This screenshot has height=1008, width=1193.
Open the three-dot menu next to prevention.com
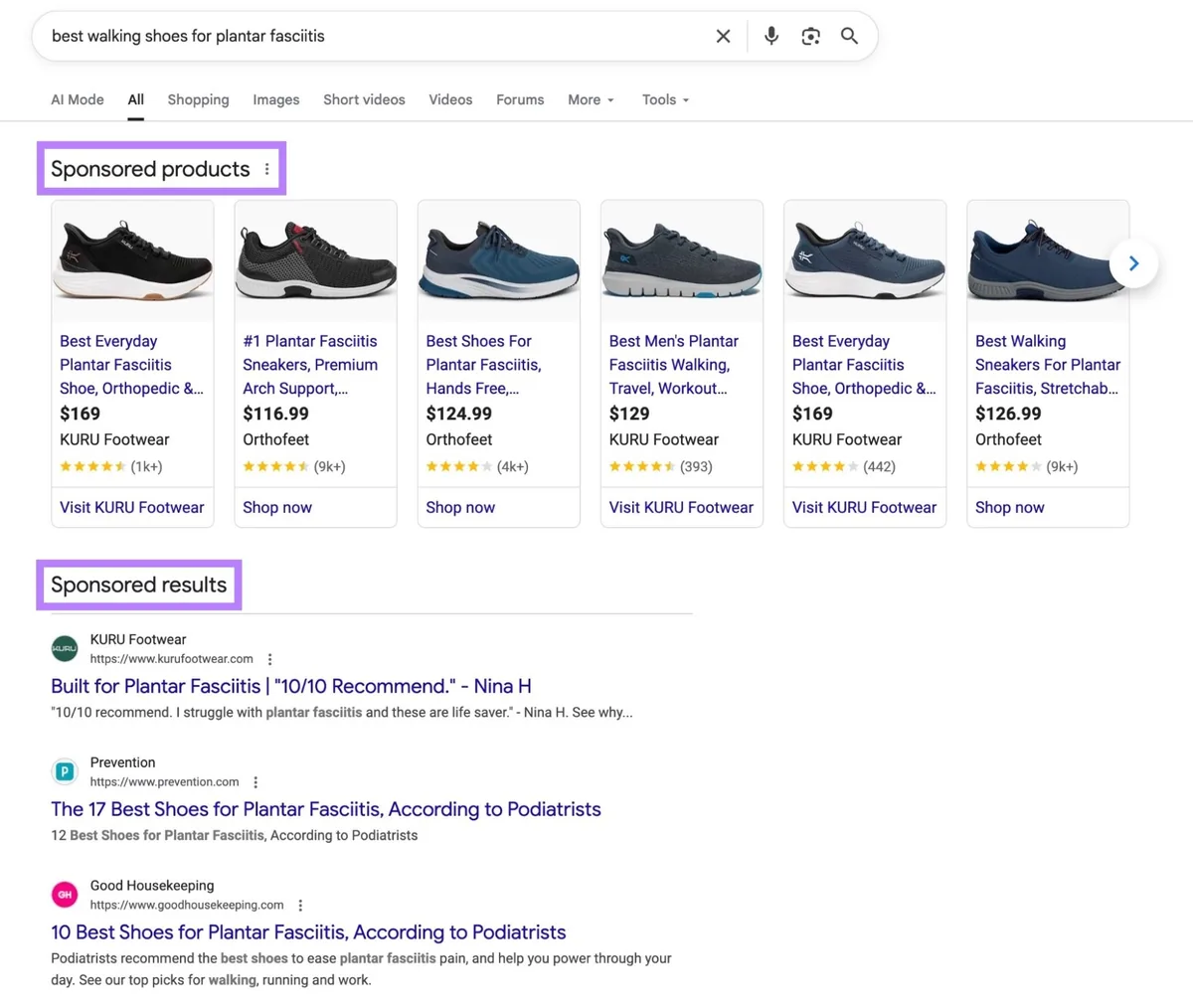pyautogui.click(x=256, y=782)
